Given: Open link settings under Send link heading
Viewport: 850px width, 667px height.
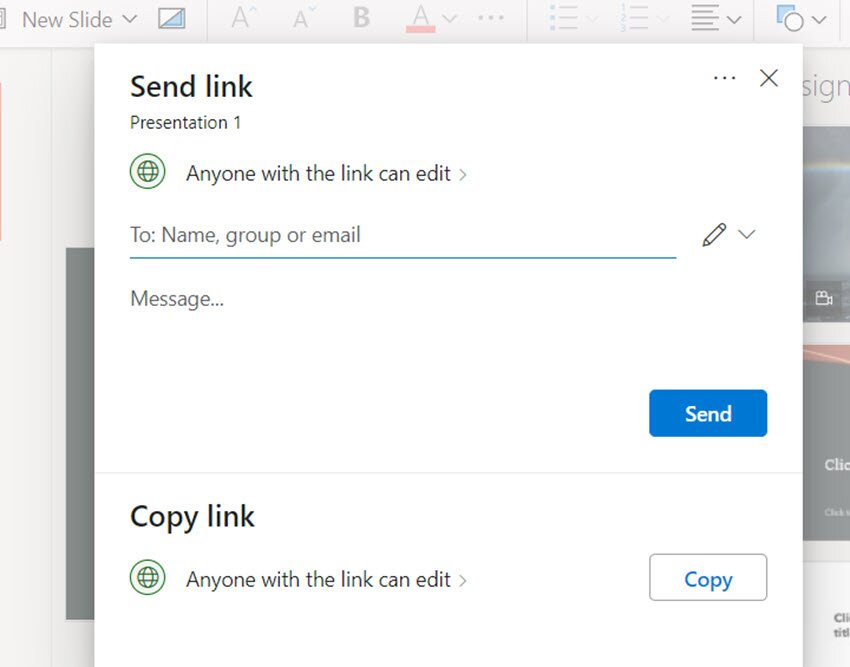Looking at the screenshot, I should pos(326,174).
